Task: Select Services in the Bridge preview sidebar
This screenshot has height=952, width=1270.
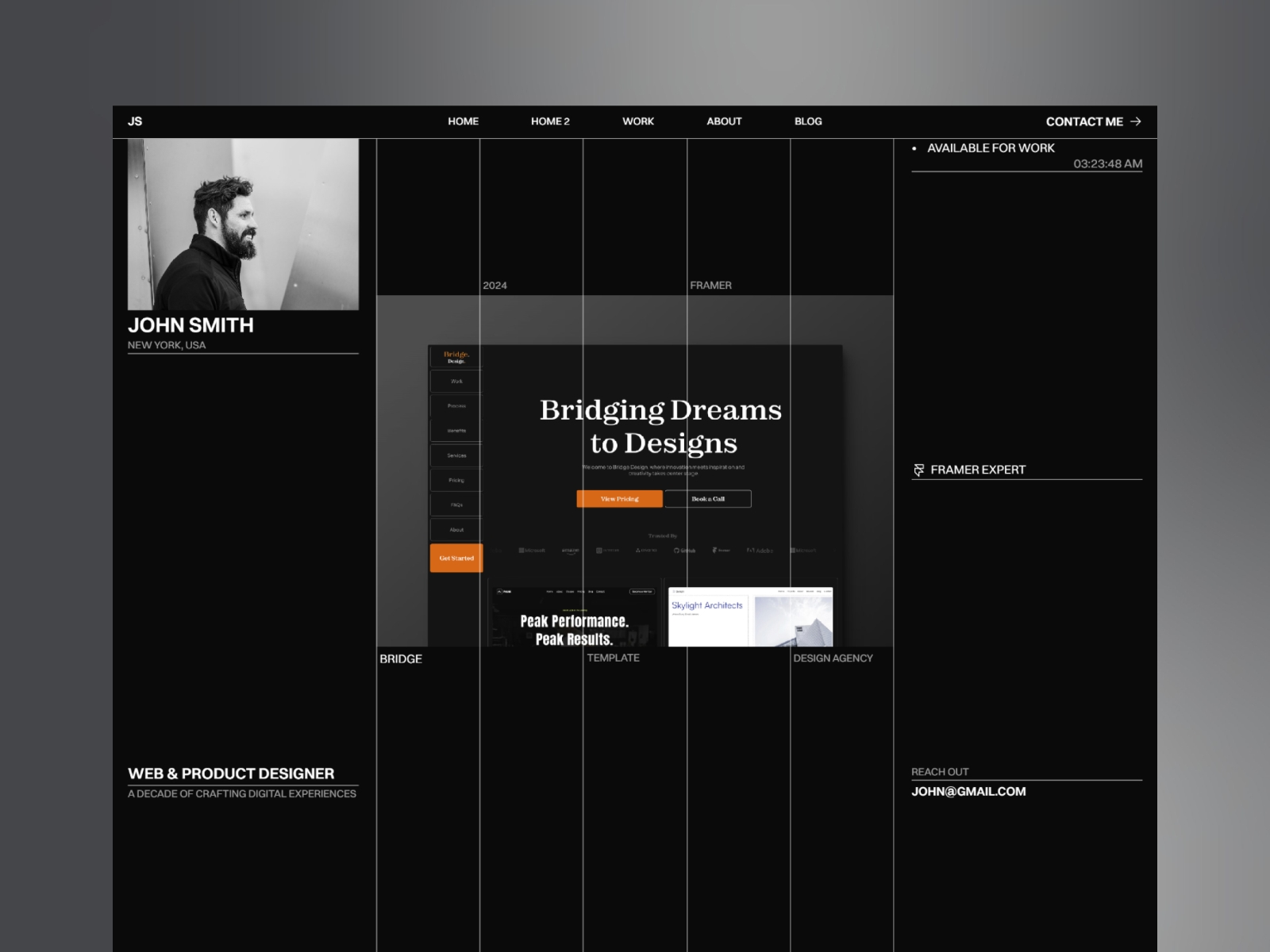Action: [x=456, y=455]
